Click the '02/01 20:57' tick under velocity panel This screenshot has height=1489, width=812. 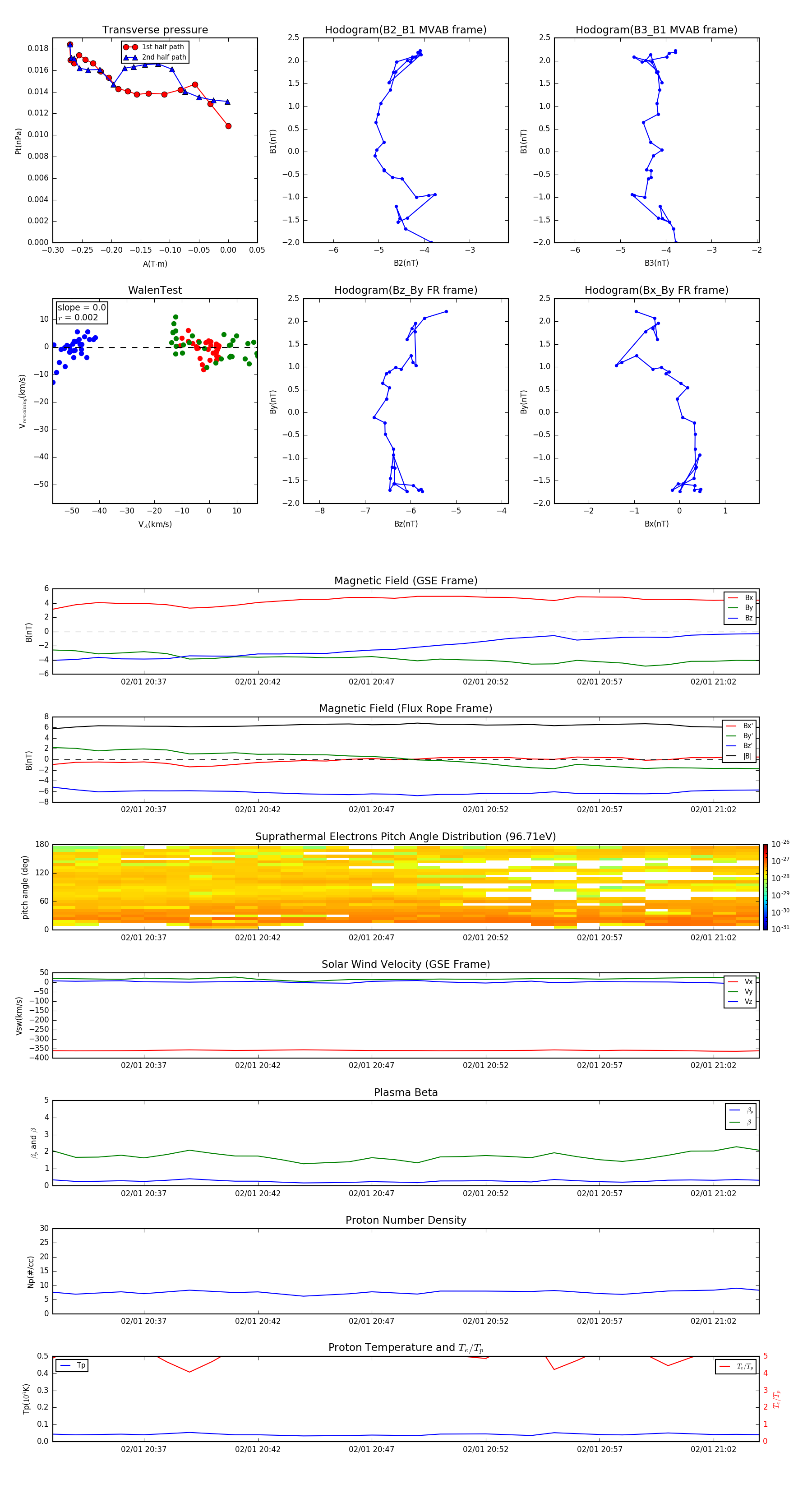[x=600, y=1065]
